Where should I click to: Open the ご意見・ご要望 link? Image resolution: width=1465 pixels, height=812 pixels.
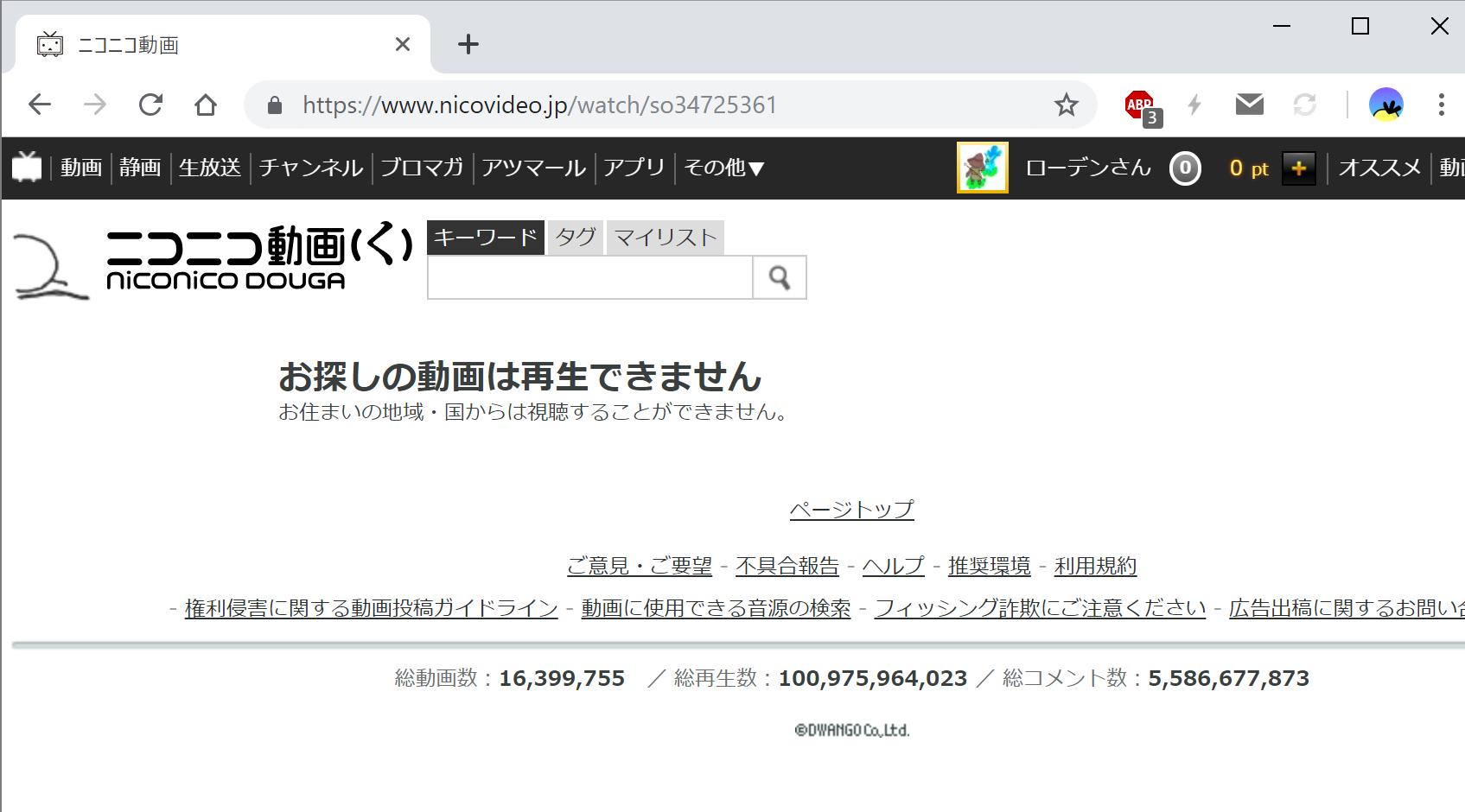(640, 567)
